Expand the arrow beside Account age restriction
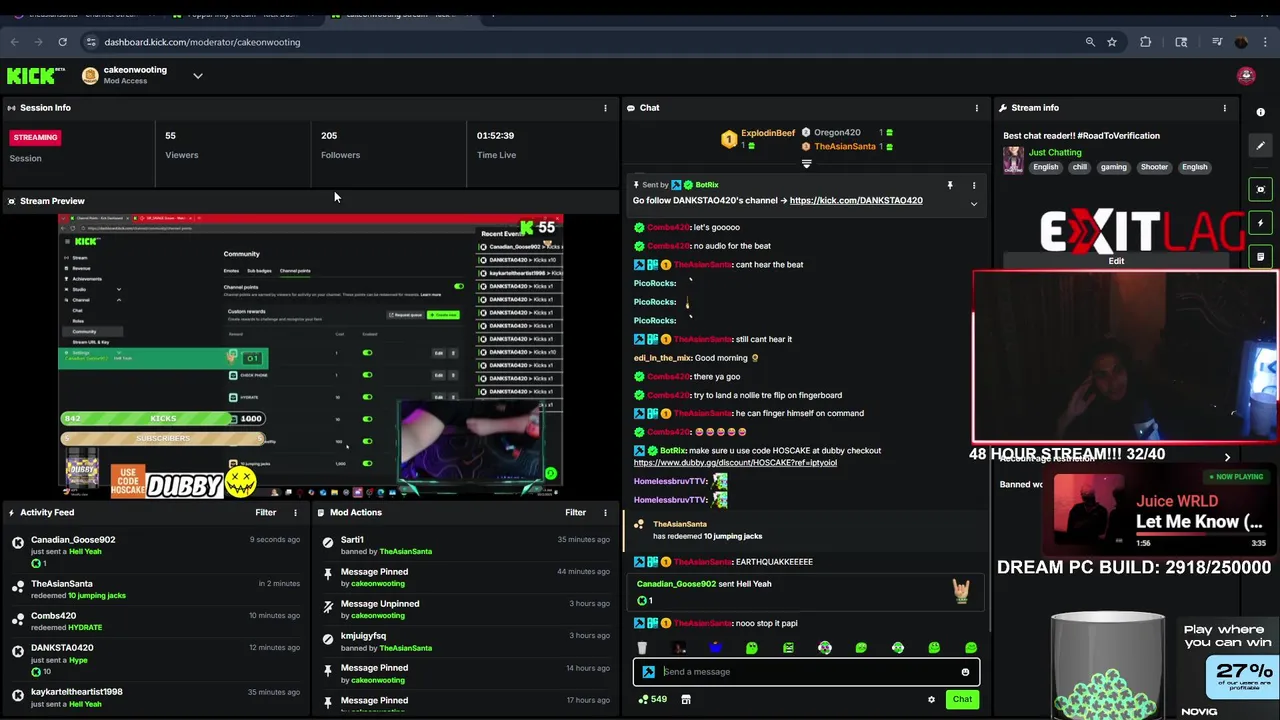 pos(1227,458)
